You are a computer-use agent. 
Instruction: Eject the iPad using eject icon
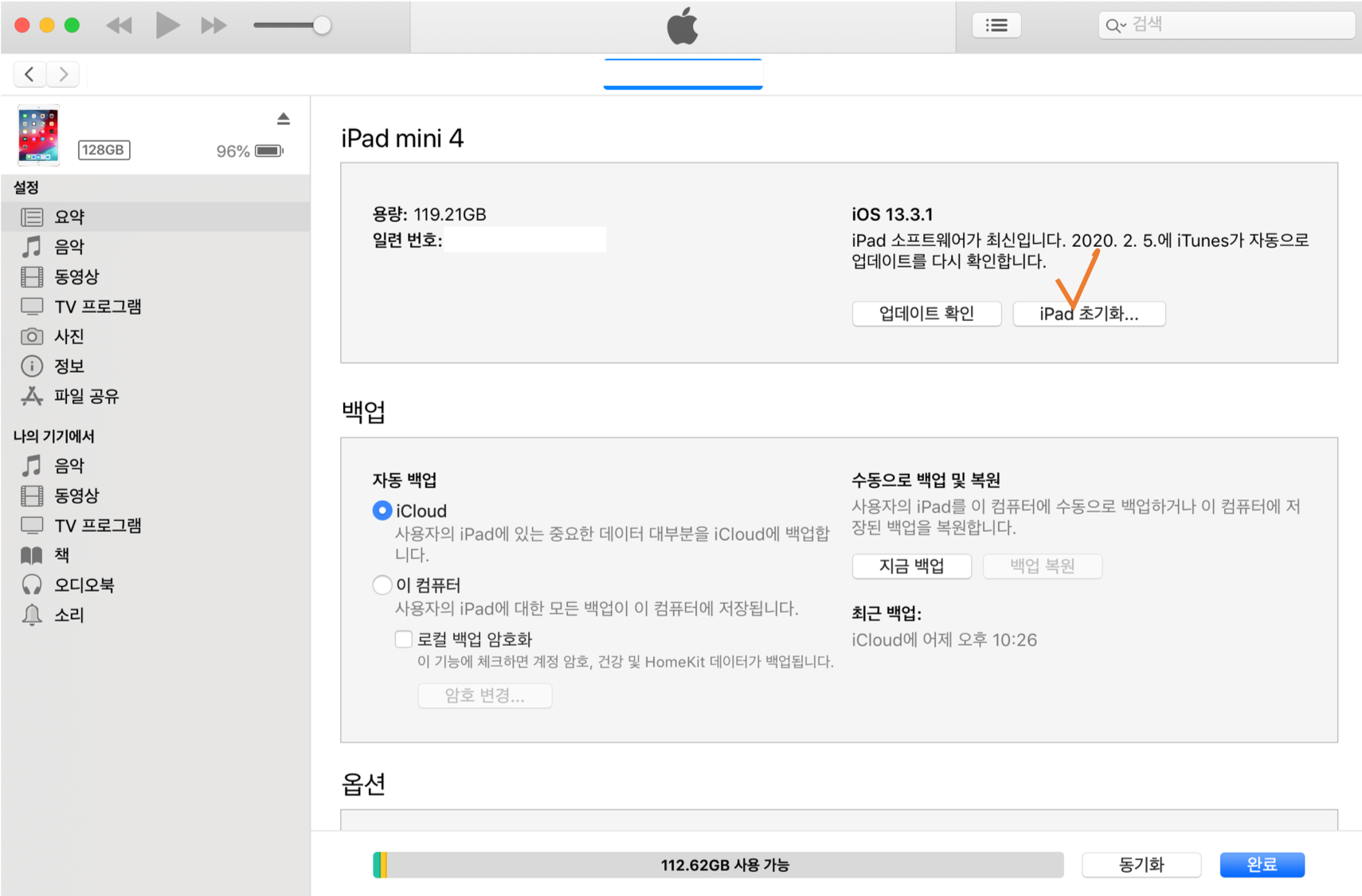point(284,119)
